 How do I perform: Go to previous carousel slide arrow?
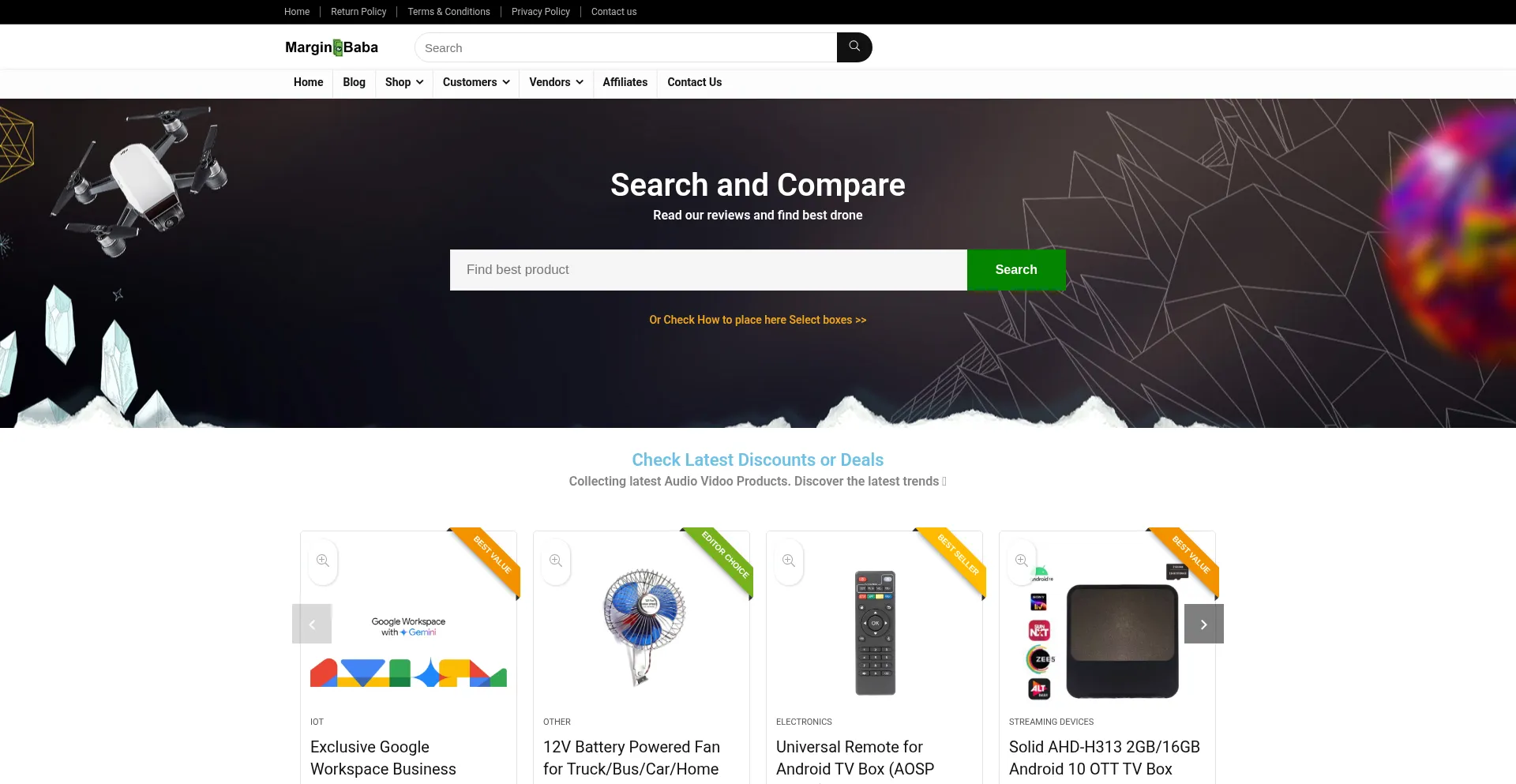[312, 624]
